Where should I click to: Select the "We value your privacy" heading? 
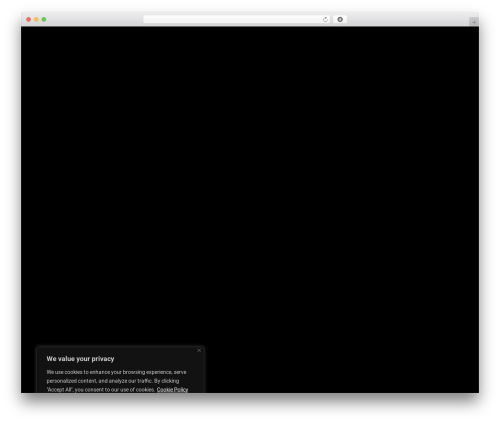click(x=80, y=359)
